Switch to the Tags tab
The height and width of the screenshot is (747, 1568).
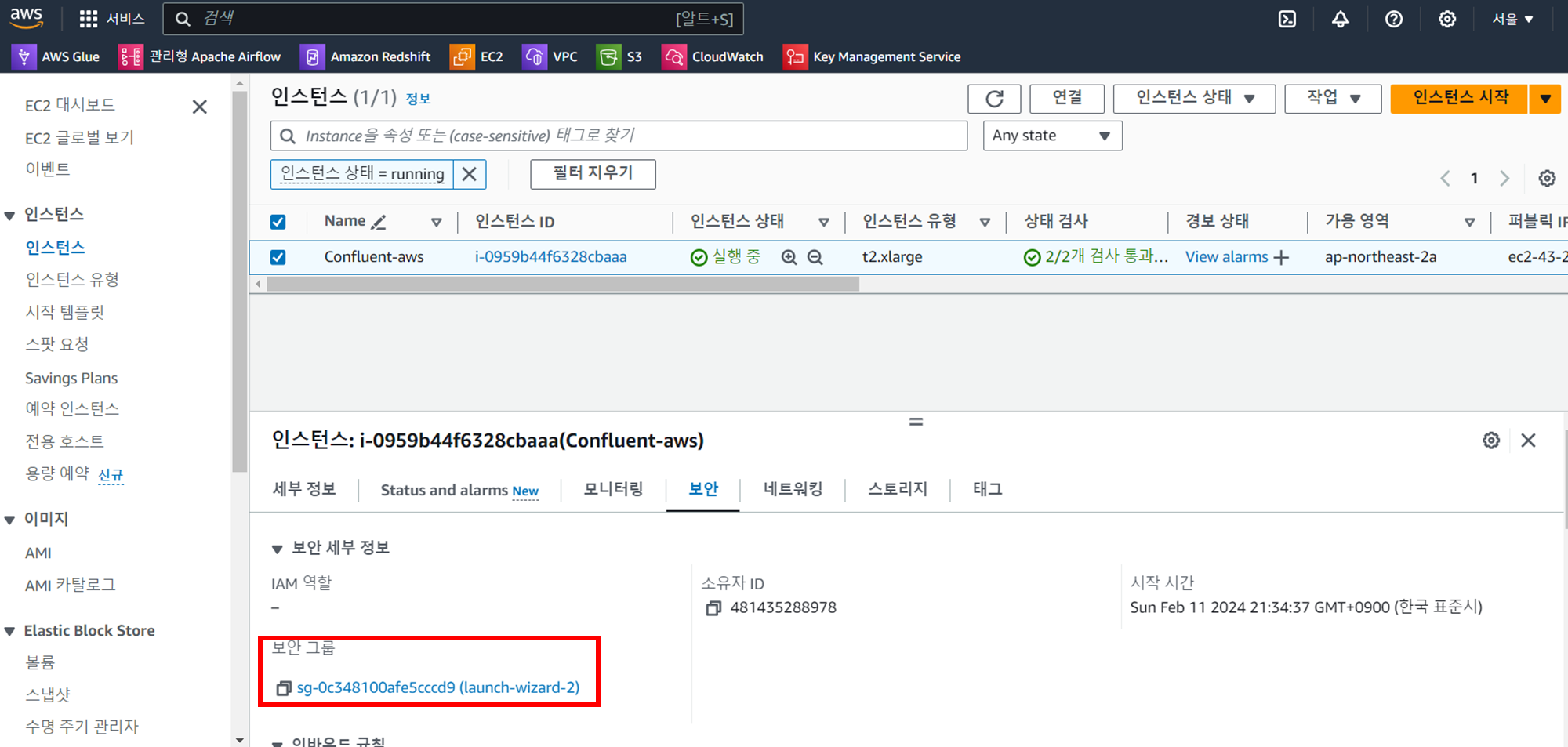click(988, 489)
